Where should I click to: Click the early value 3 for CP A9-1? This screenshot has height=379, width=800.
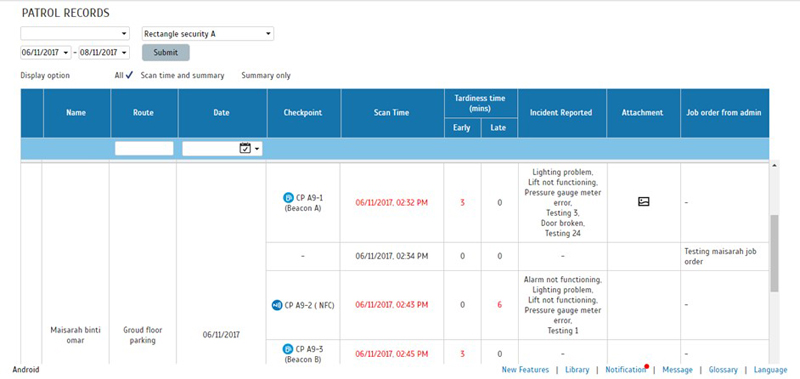[462, 203]
